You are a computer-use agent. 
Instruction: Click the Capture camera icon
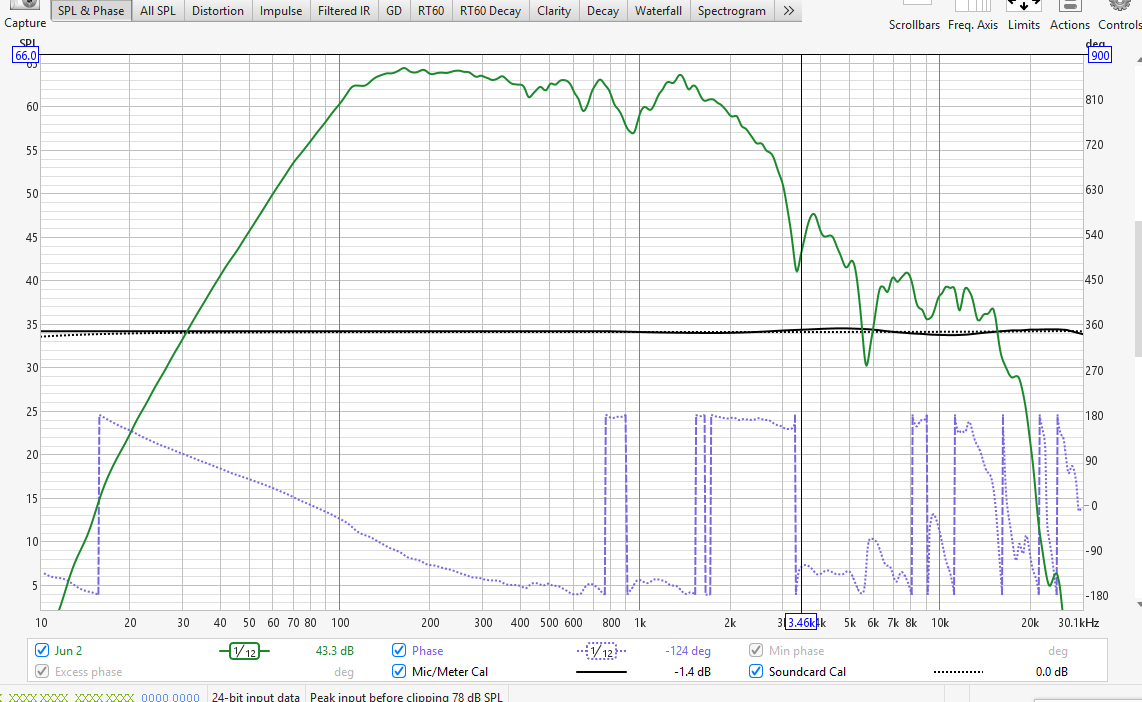[25, 6]
